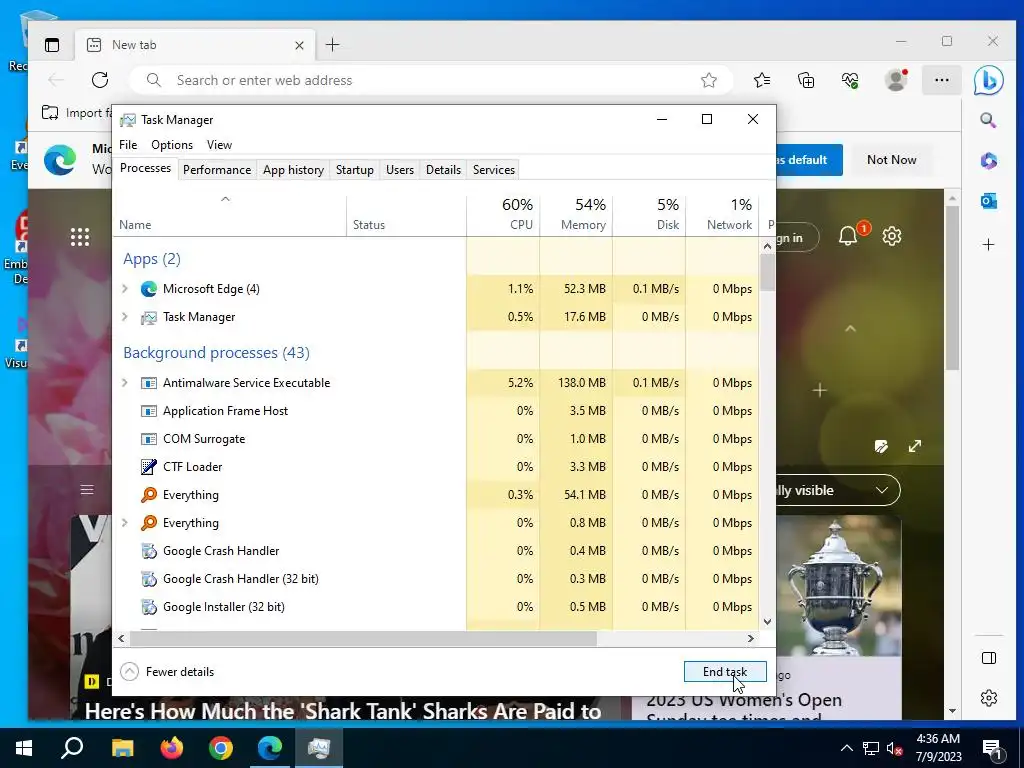The image size is (1024, 768).
Task: Add a sidebar app with plus icon
Action: [988, 245]
